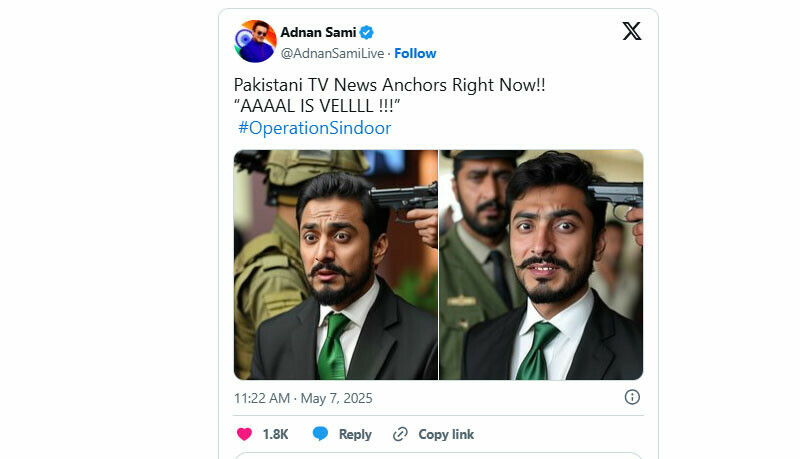Click the Reply text label
800x459 pixels.
coord(355,434)
